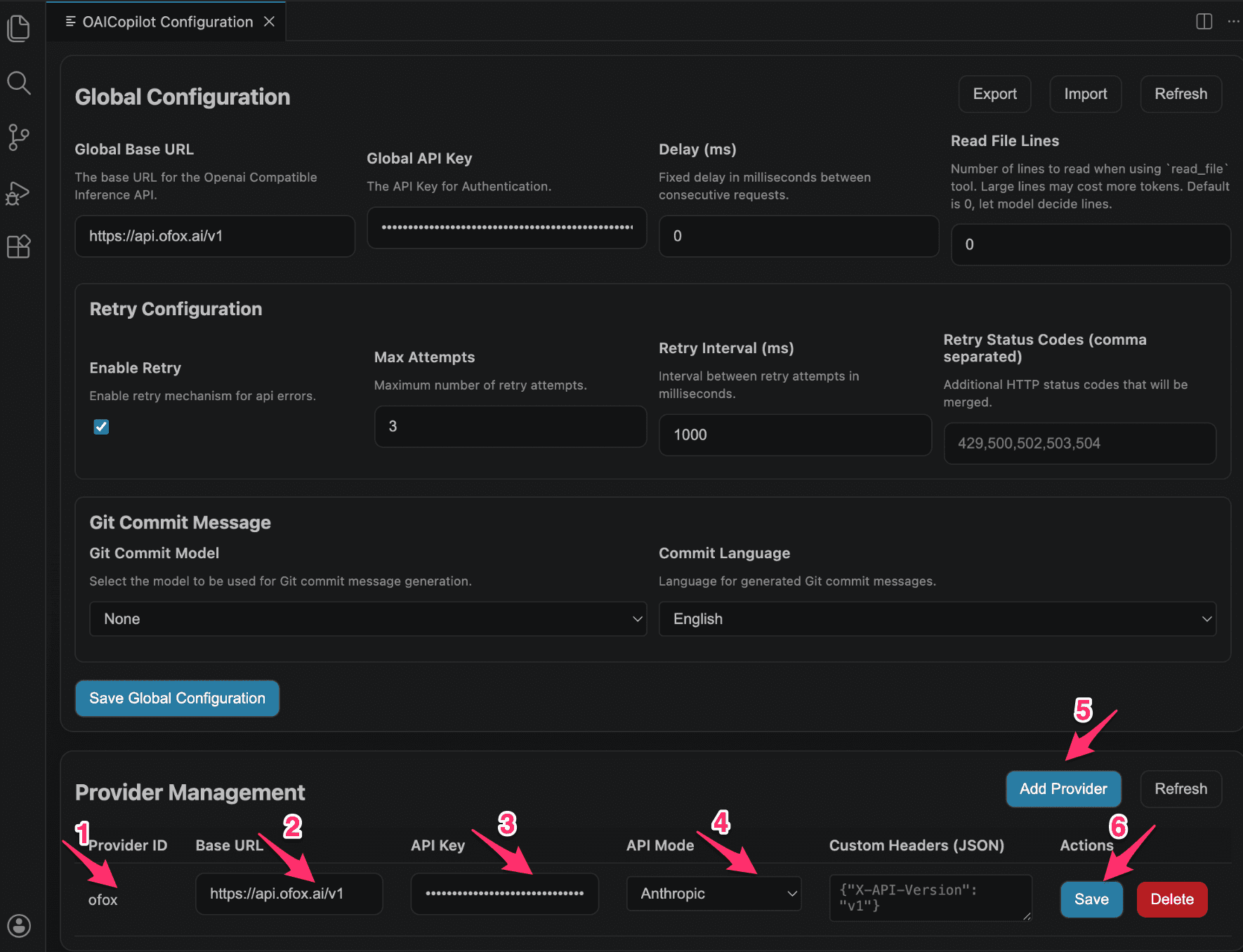The width and height of the screenshot is (1243, 952).
Task: Open the Run and Debug view
Action: (x=18, y=192)
